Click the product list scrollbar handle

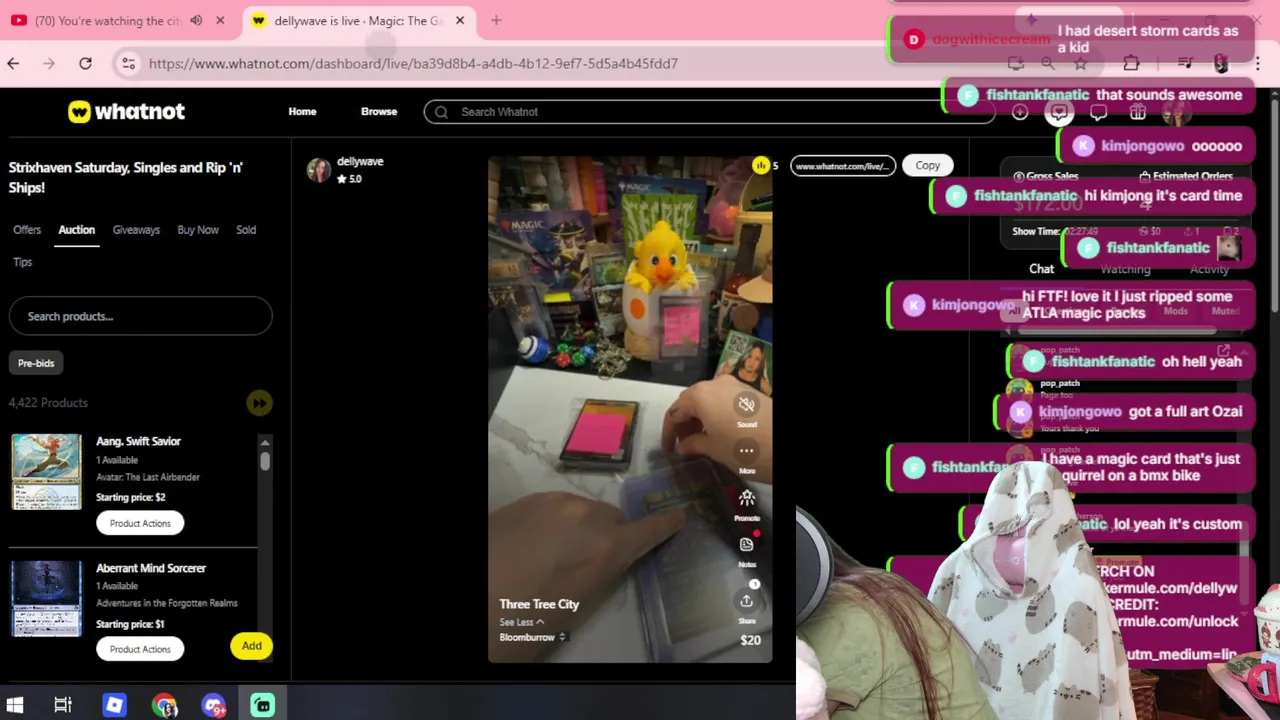(x=265, y=461)
